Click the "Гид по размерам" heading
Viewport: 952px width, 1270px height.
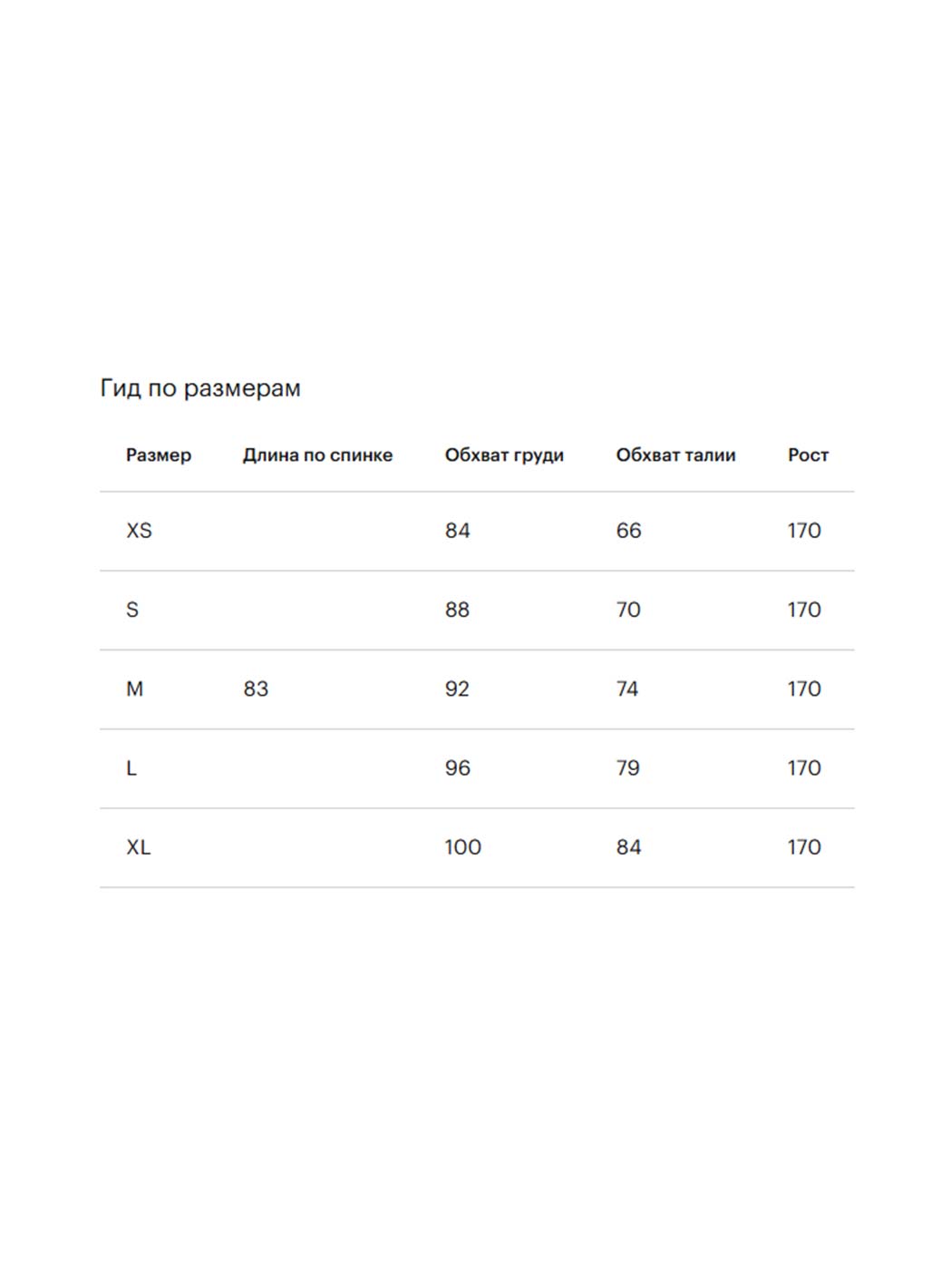pyautogui.click(x=200, y=388)
